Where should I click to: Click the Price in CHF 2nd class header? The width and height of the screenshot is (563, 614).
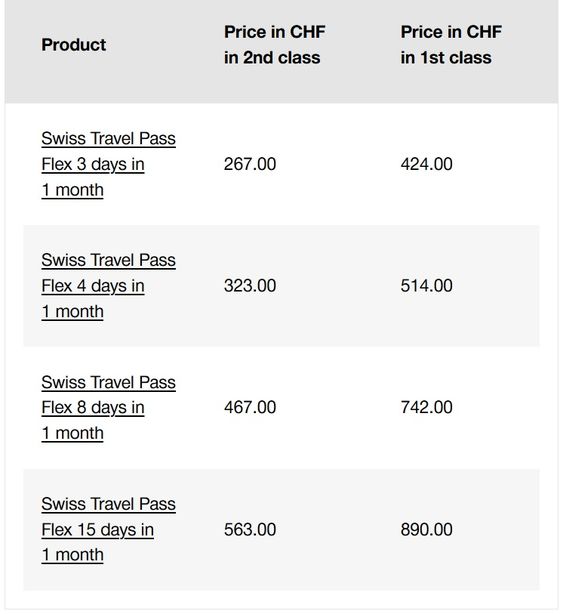[274, 45]
